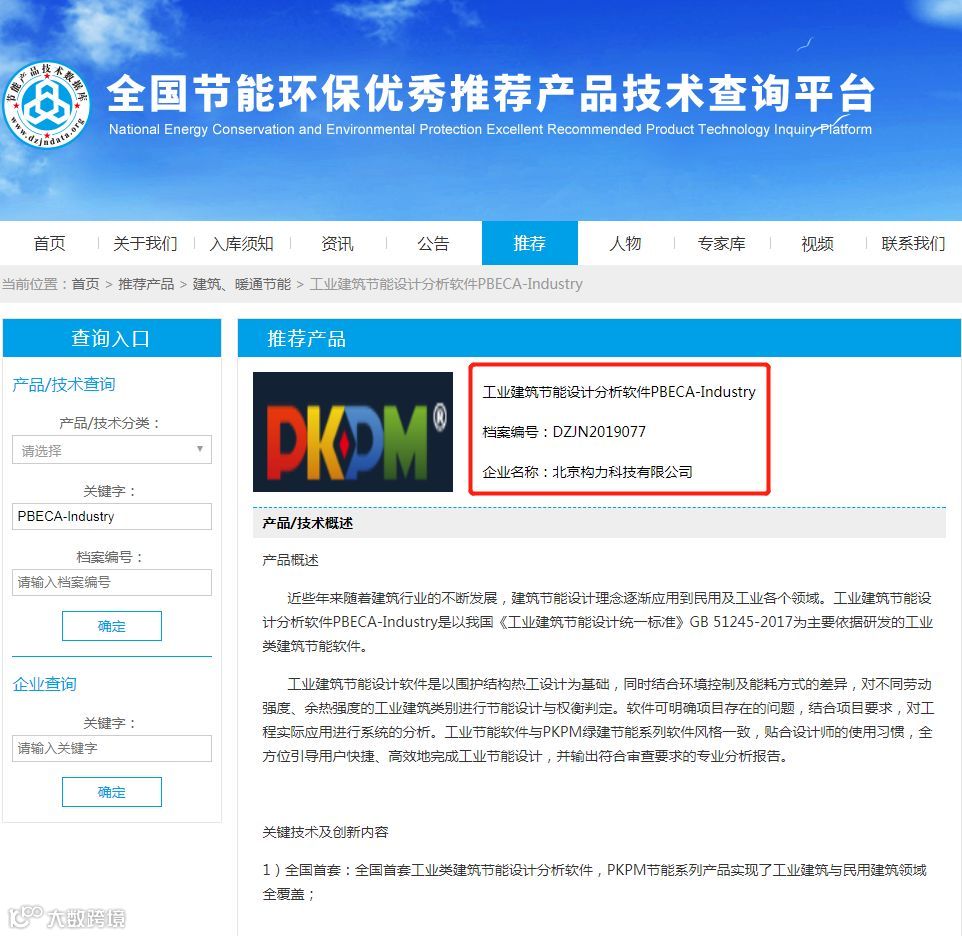Click the 建筑、暖通节能 breadcrumb link
This screenshot has height=936, width=962.
pyautogui.click(x=242, y=284)
